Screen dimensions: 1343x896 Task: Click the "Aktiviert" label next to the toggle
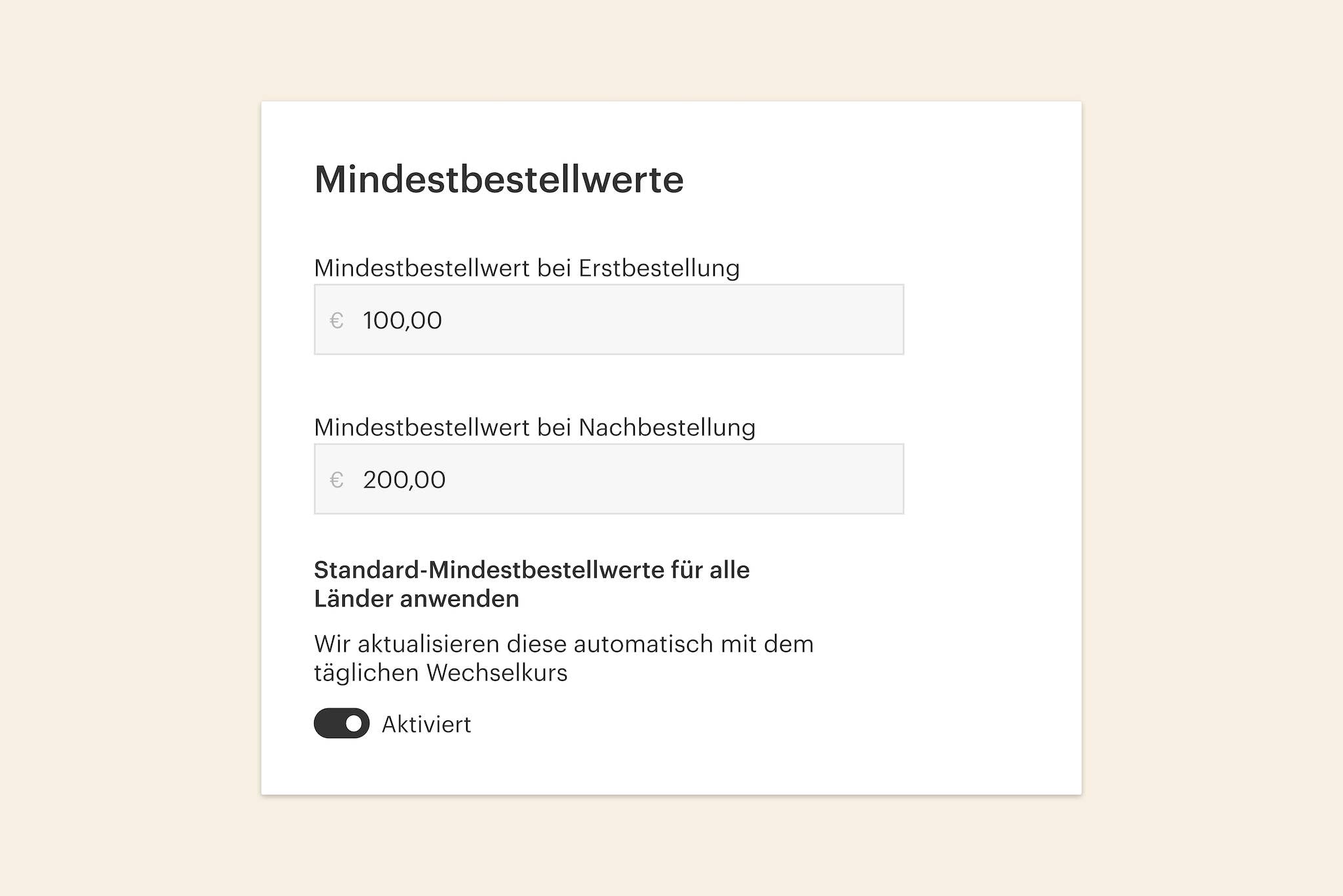[426, 724]
